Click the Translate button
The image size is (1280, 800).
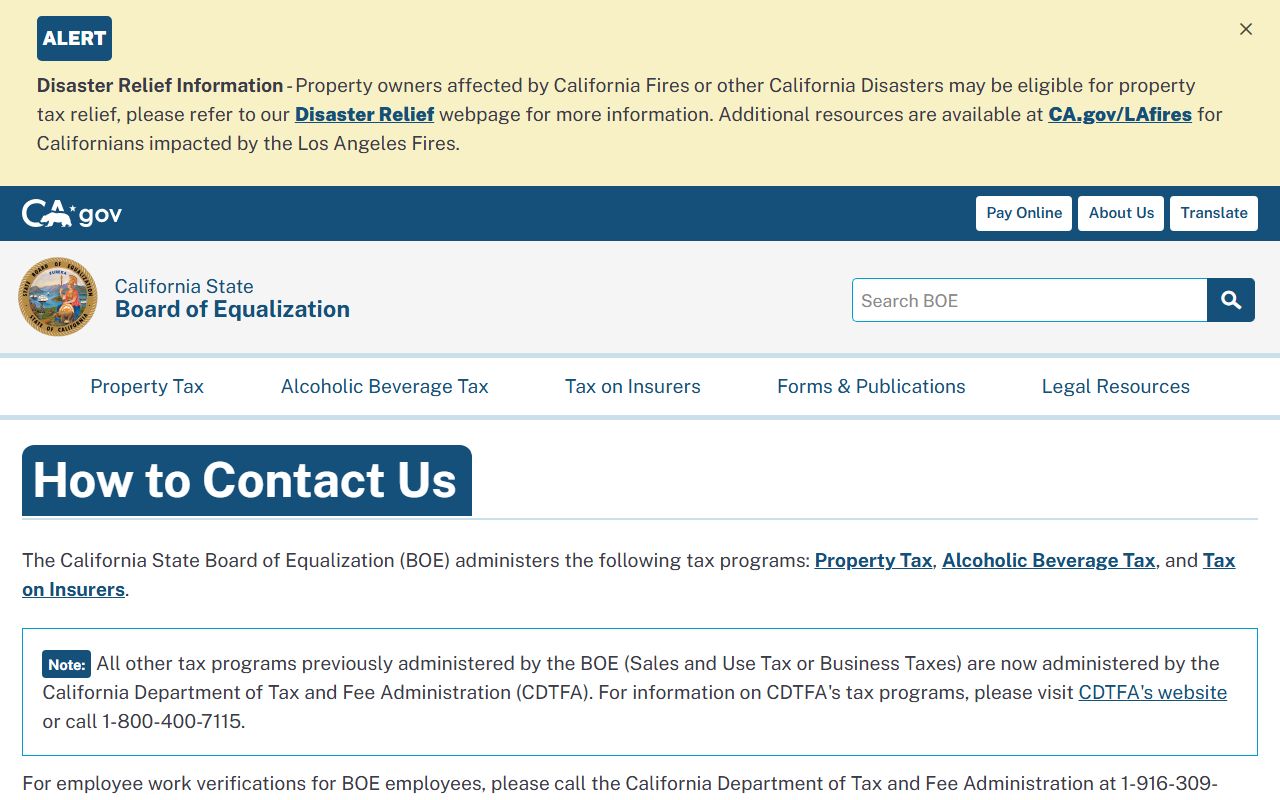[x=1214, y=213]
